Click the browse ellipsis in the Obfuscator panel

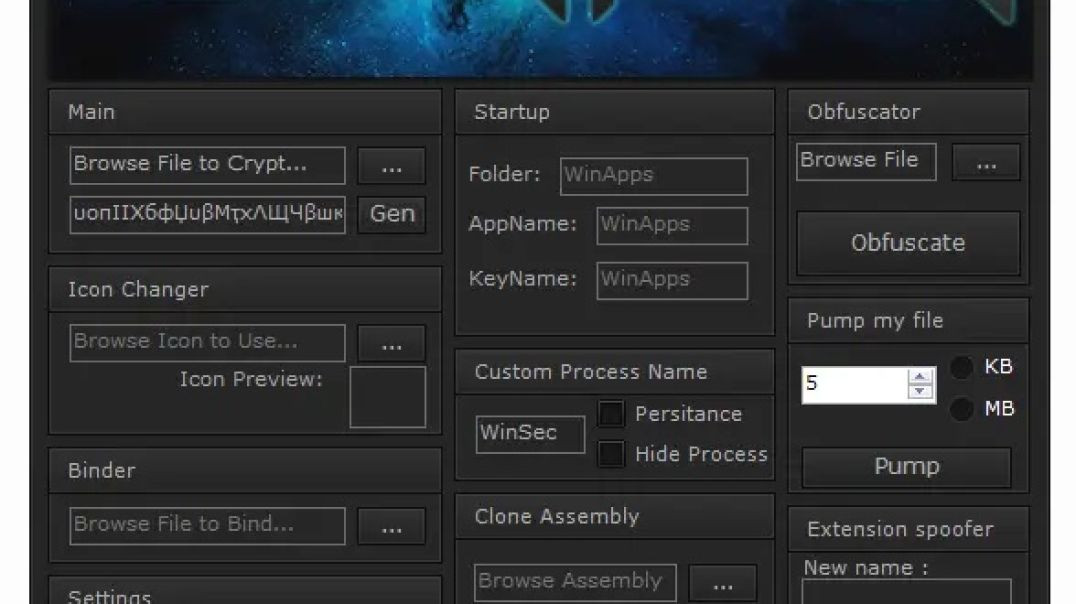(986, 161)
